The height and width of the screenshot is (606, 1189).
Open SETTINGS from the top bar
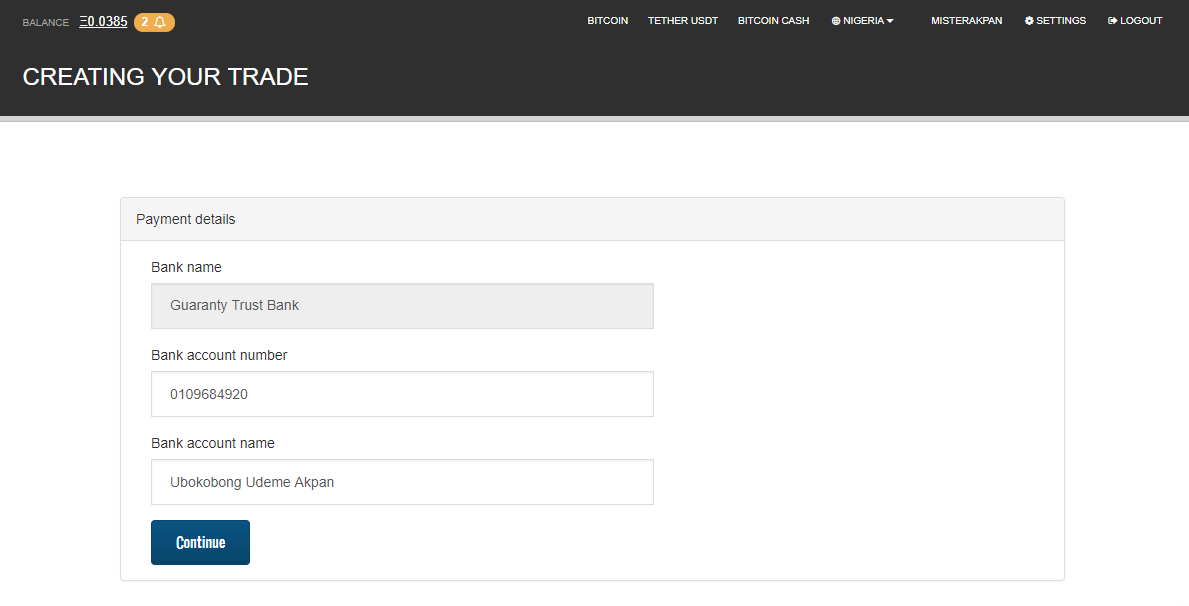click(x=1055, y=20)
